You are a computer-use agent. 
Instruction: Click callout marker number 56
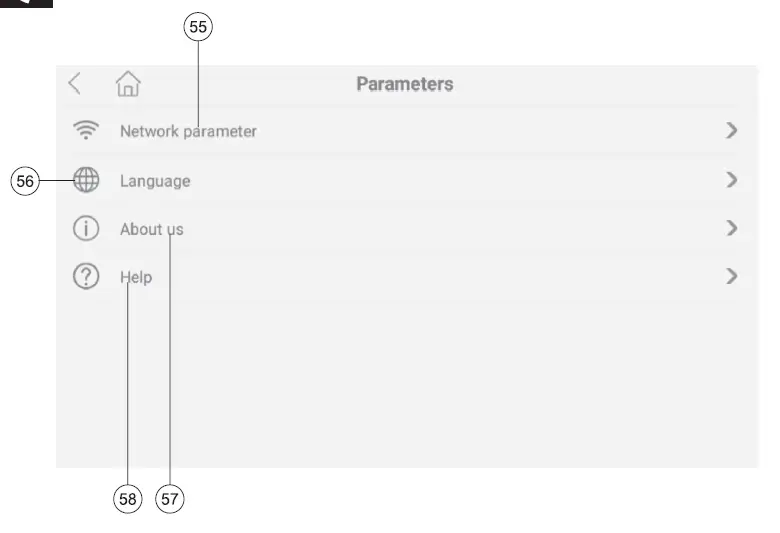tap(24, 181)
